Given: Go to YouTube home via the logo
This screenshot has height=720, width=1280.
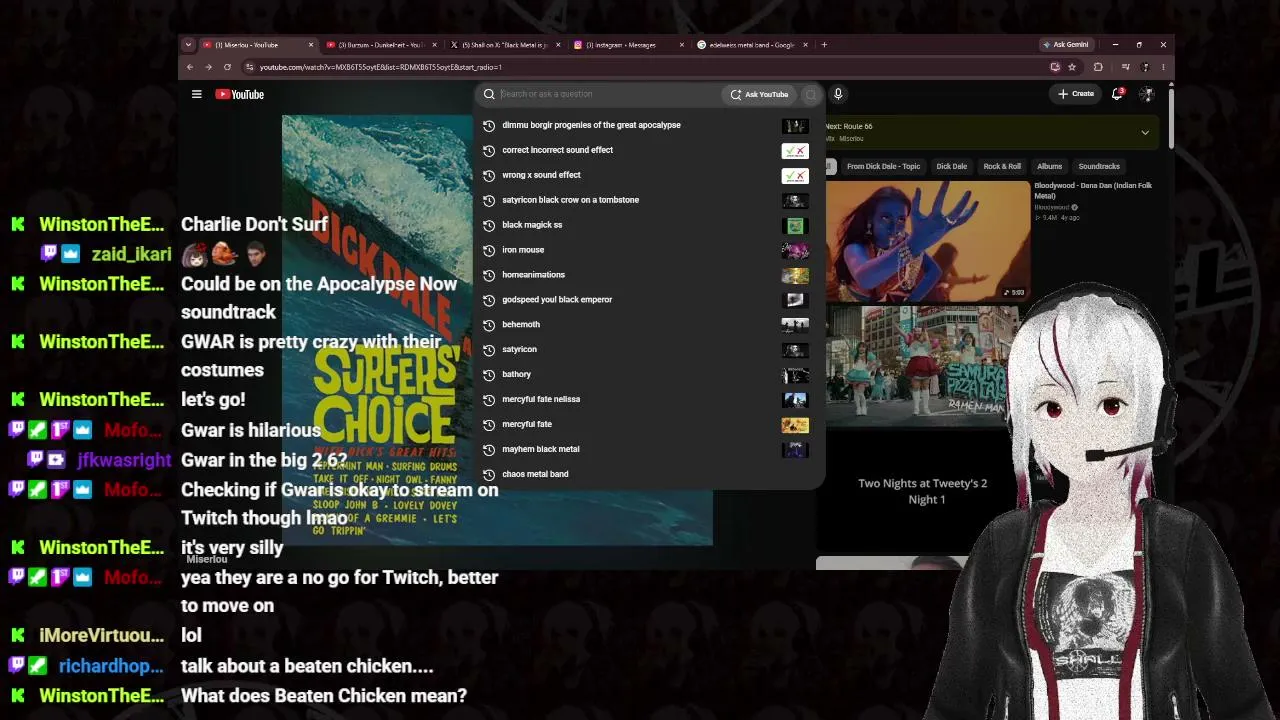Looking at the screenshot, I should tap(240, 94).
